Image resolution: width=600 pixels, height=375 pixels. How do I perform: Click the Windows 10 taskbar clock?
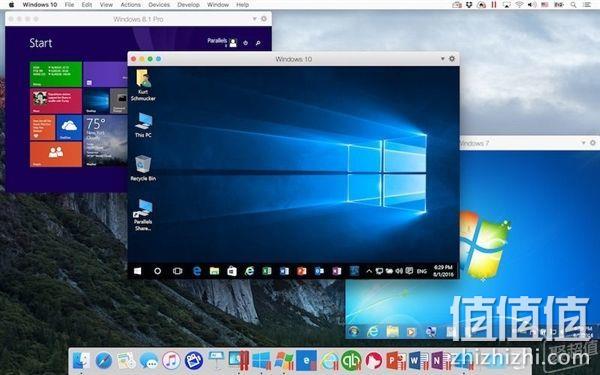pos(443,271)
